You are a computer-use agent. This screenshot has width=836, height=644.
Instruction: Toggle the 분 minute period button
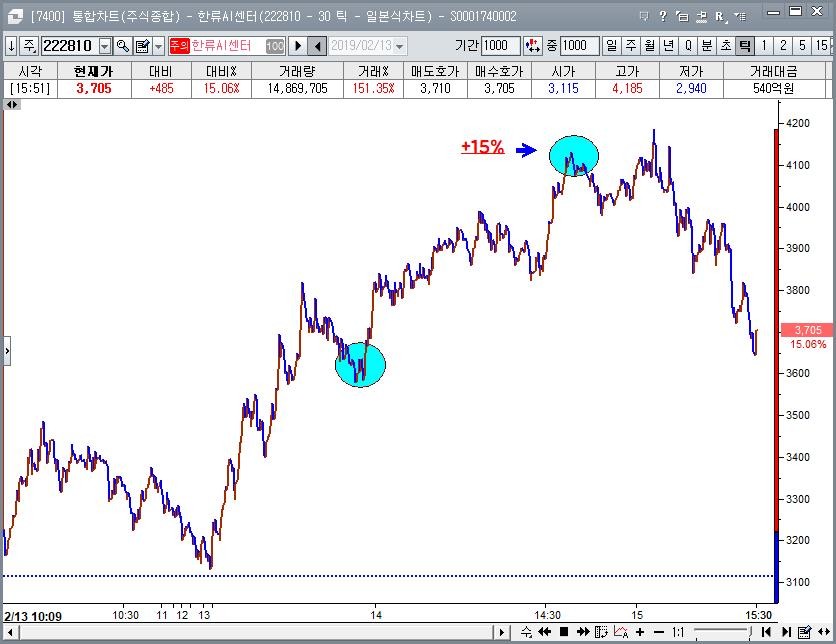(x=707, y=46)
